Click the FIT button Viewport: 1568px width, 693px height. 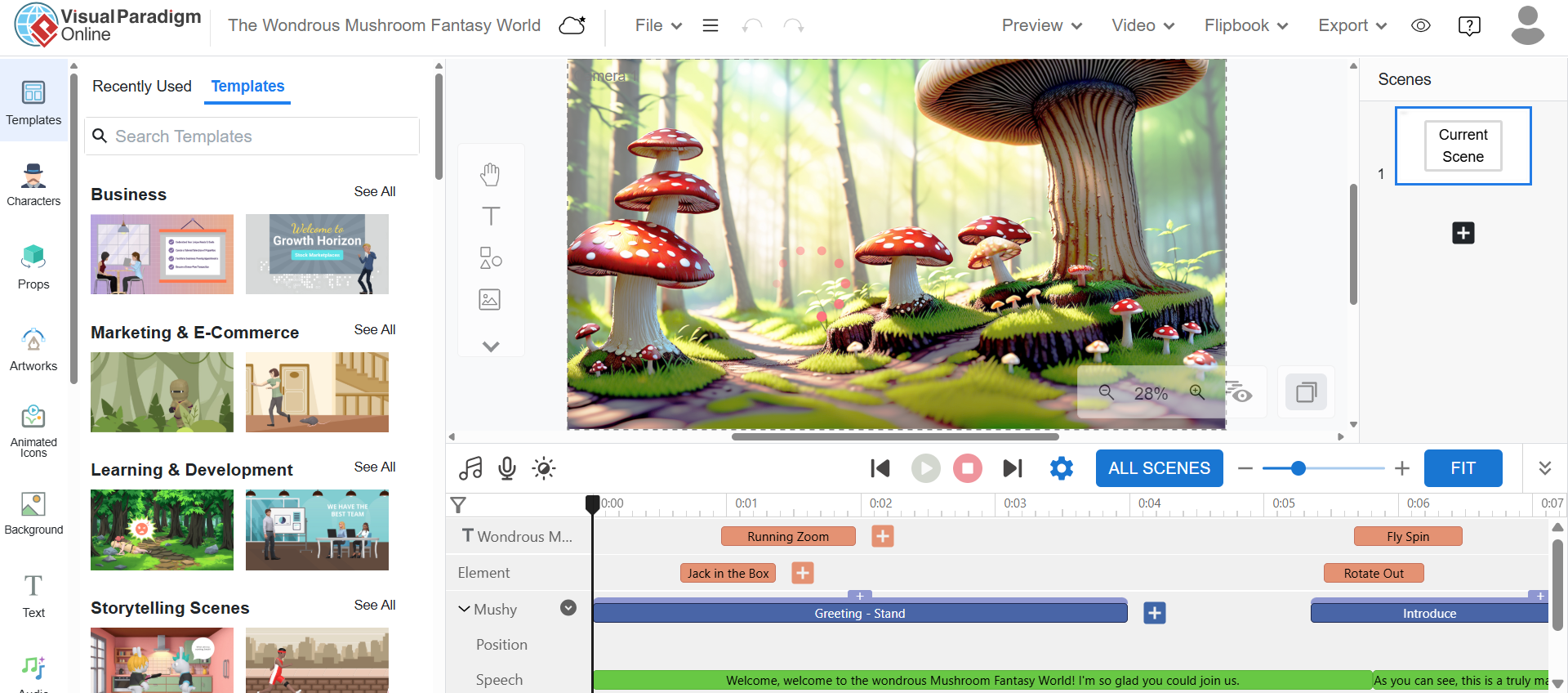click(1463, 468)
